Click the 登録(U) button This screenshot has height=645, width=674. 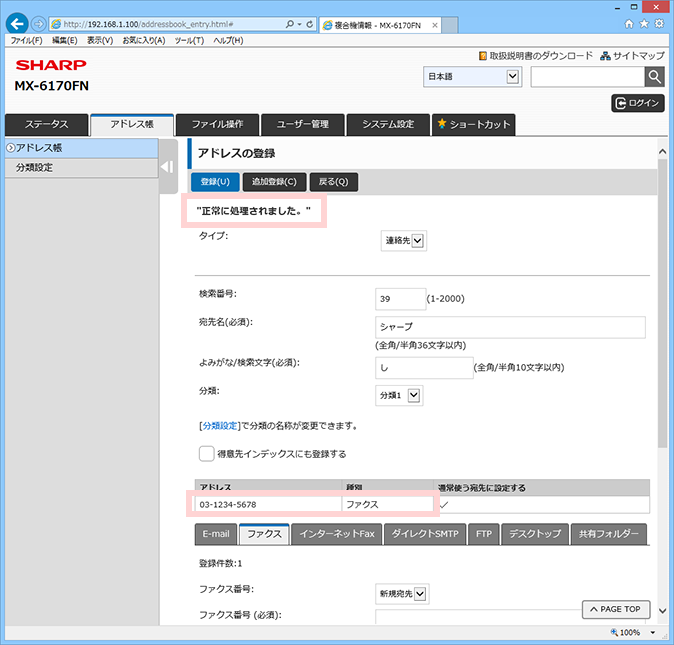(x=215, y=182)
